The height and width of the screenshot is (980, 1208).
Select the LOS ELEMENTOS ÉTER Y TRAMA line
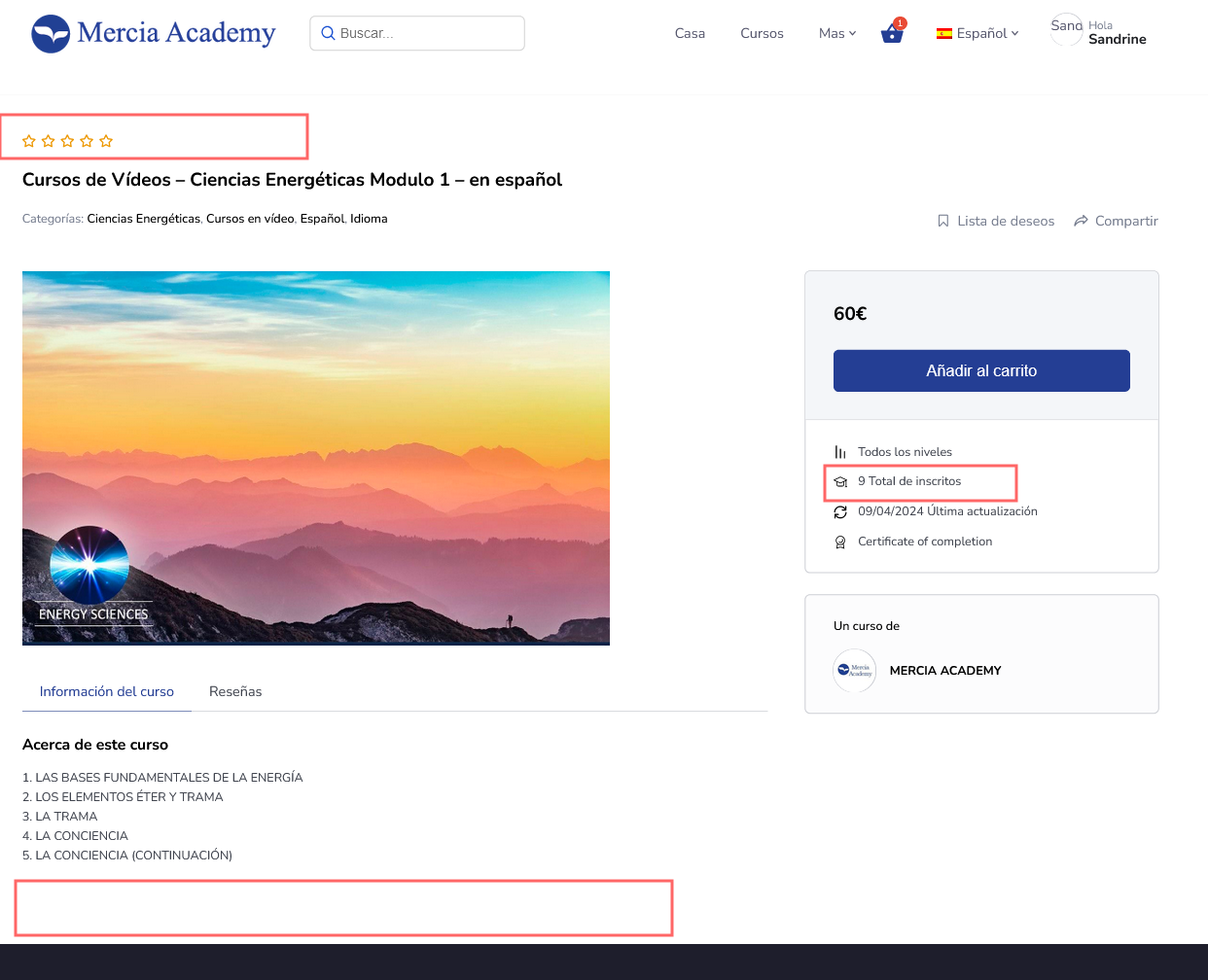123,797
